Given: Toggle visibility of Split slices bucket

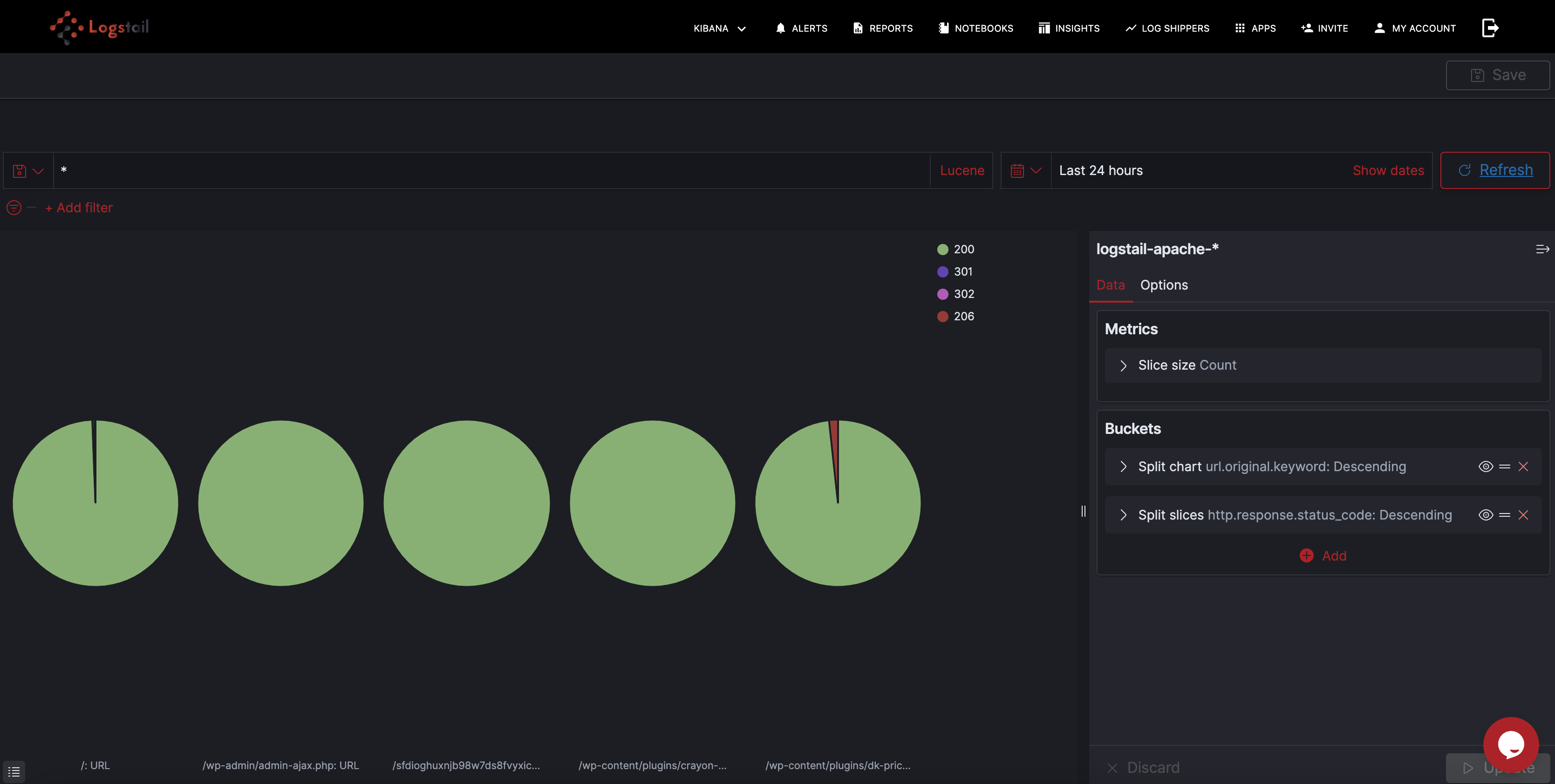Looking at the screenshot, I should (1486, 515).
